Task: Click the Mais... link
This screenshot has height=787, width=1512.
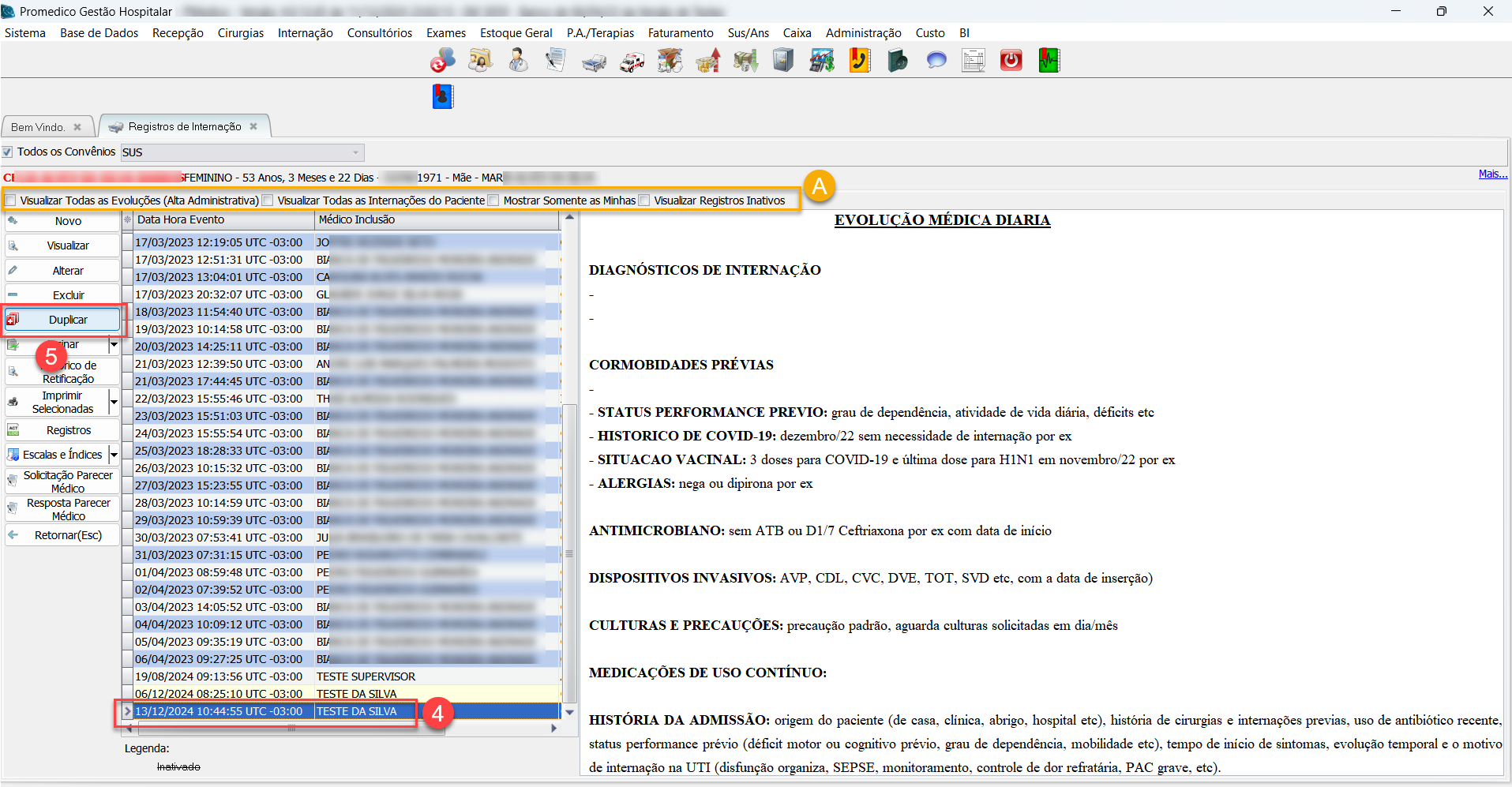Action: point(1492,174)
